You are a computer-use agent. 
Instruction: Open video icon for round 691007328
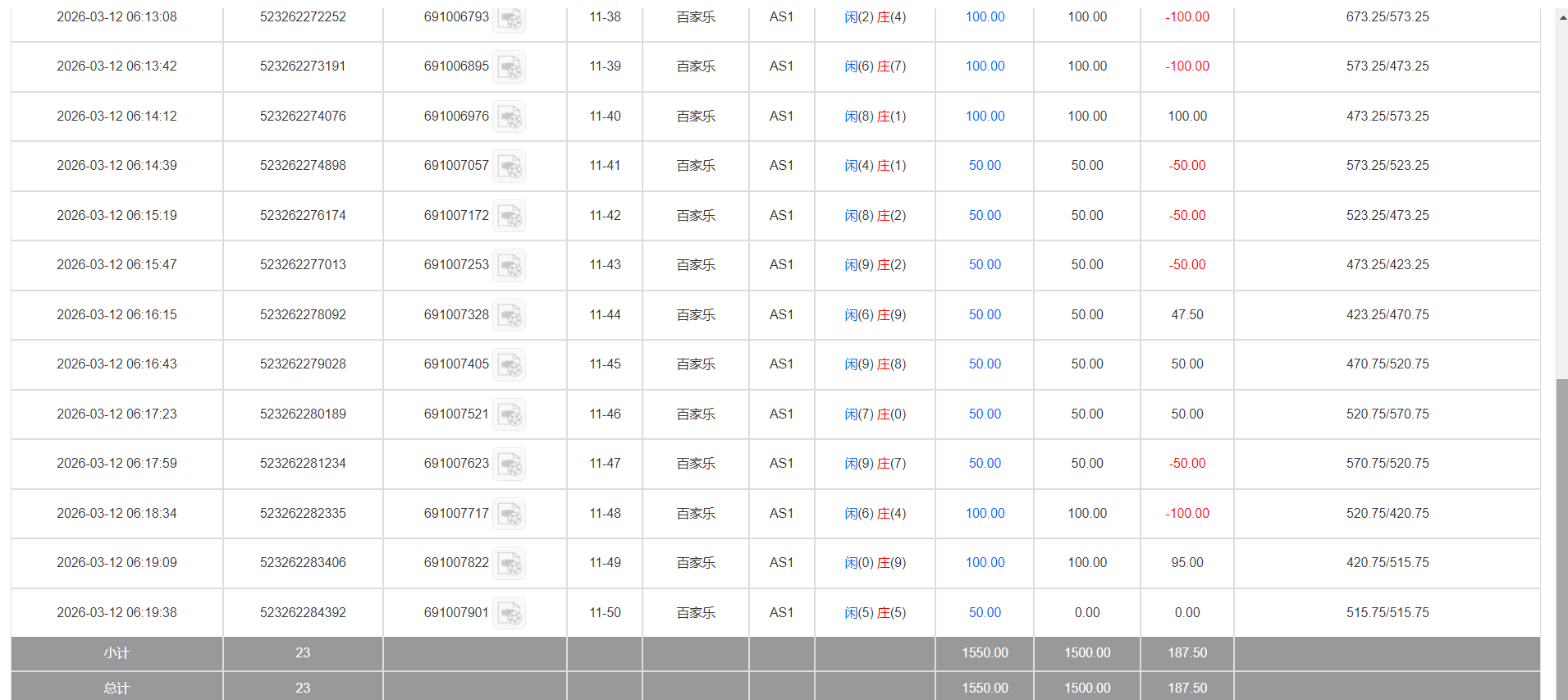click(510, 316)
